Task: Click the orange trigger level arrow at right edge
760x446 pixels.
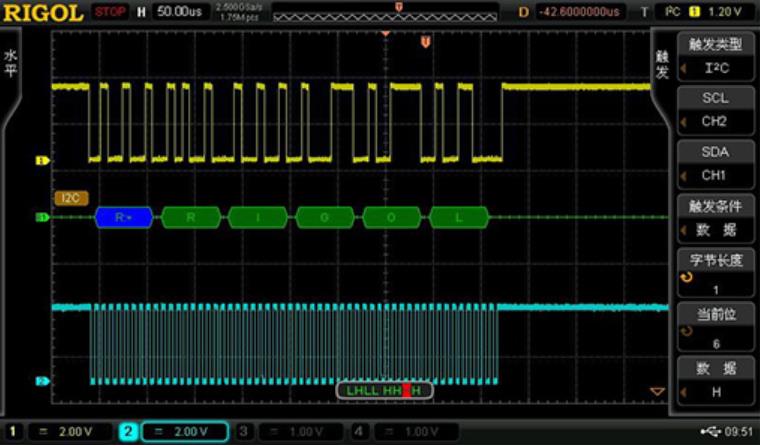Action: tap(657, 390)
